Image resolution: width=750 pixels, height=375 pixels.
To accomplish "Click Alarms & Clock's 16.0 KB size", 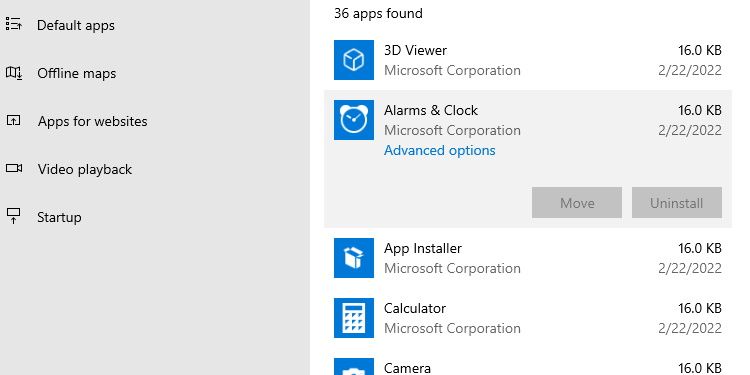I will click(x=700, y=110).
